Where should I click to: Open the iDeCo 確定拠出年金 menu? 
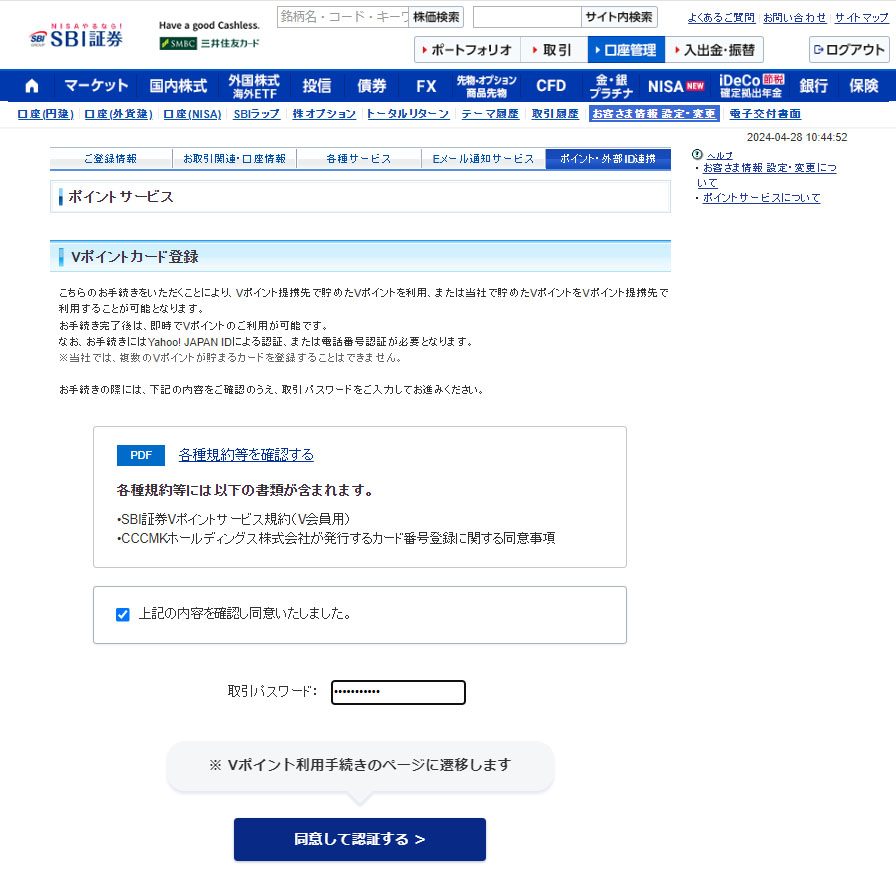(x=751, y=86)
